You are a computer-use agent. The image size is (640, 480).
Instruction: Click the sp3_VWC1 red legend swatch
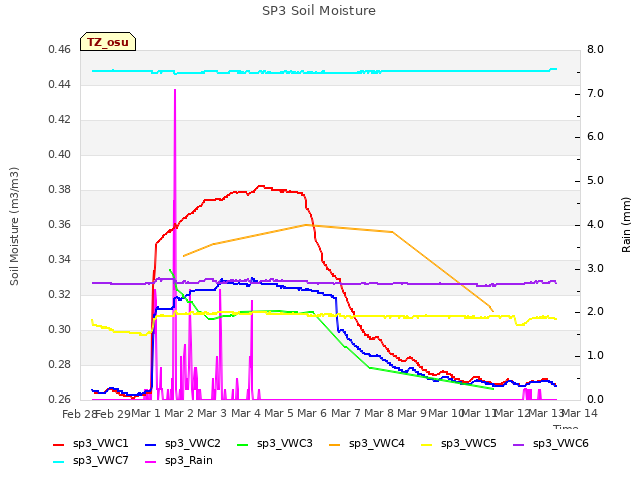(59, 445)
